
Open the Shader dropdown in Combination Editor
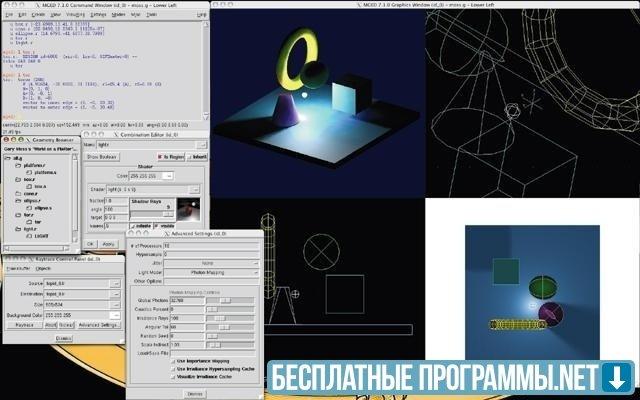[197, 189]
